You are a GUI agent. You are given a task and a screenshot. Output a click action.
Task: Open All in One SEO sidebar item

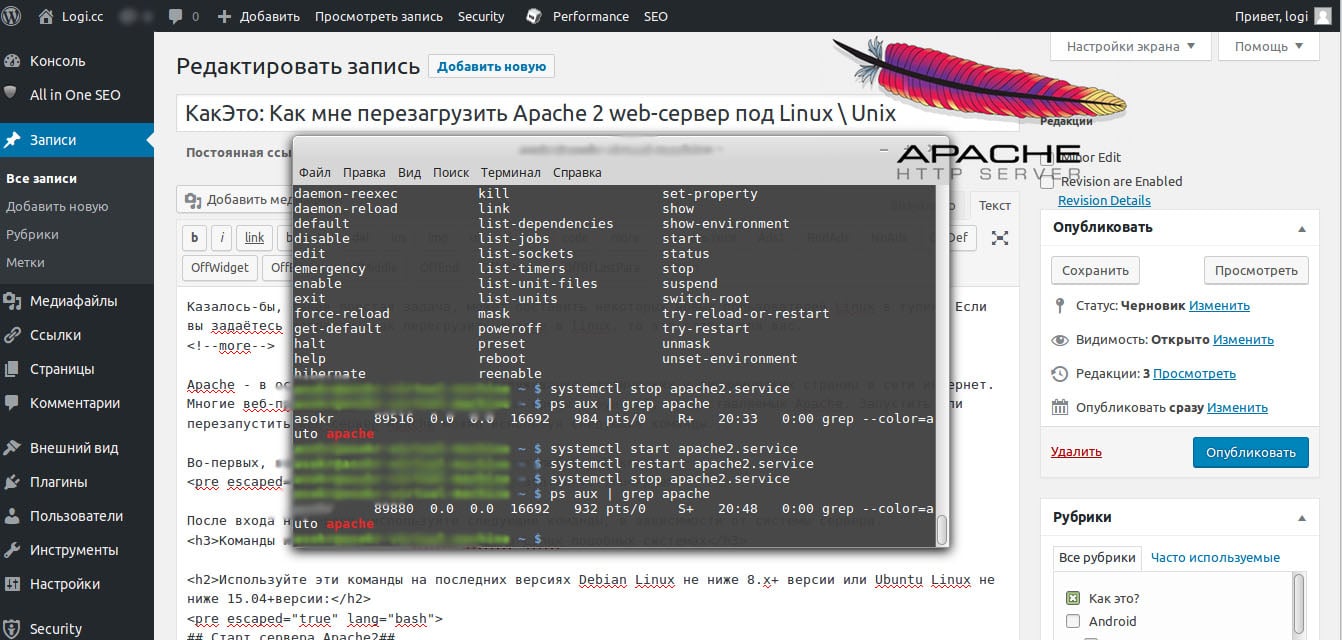pos(77,95)
